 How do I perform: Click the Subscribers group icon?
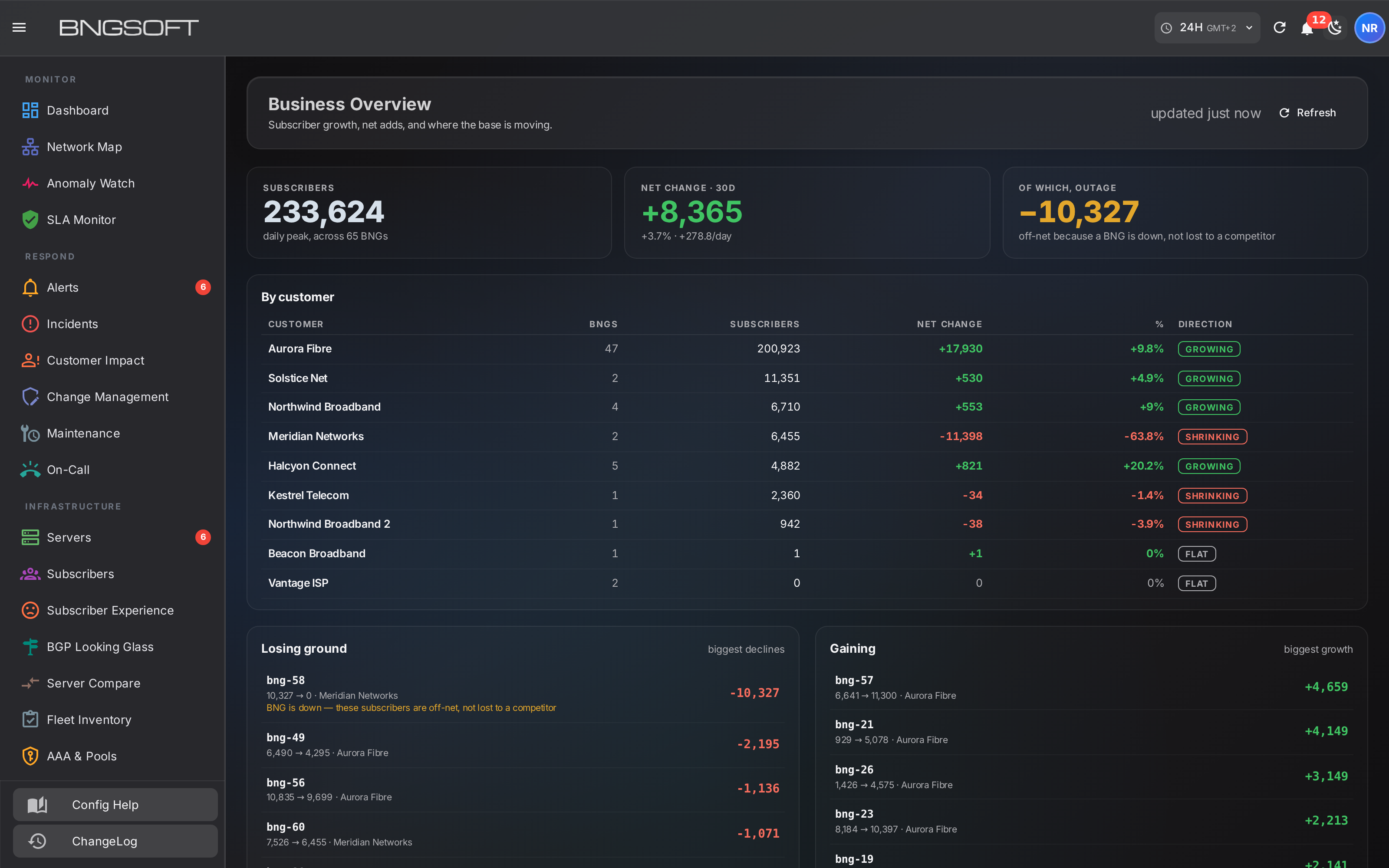point(30,574)
